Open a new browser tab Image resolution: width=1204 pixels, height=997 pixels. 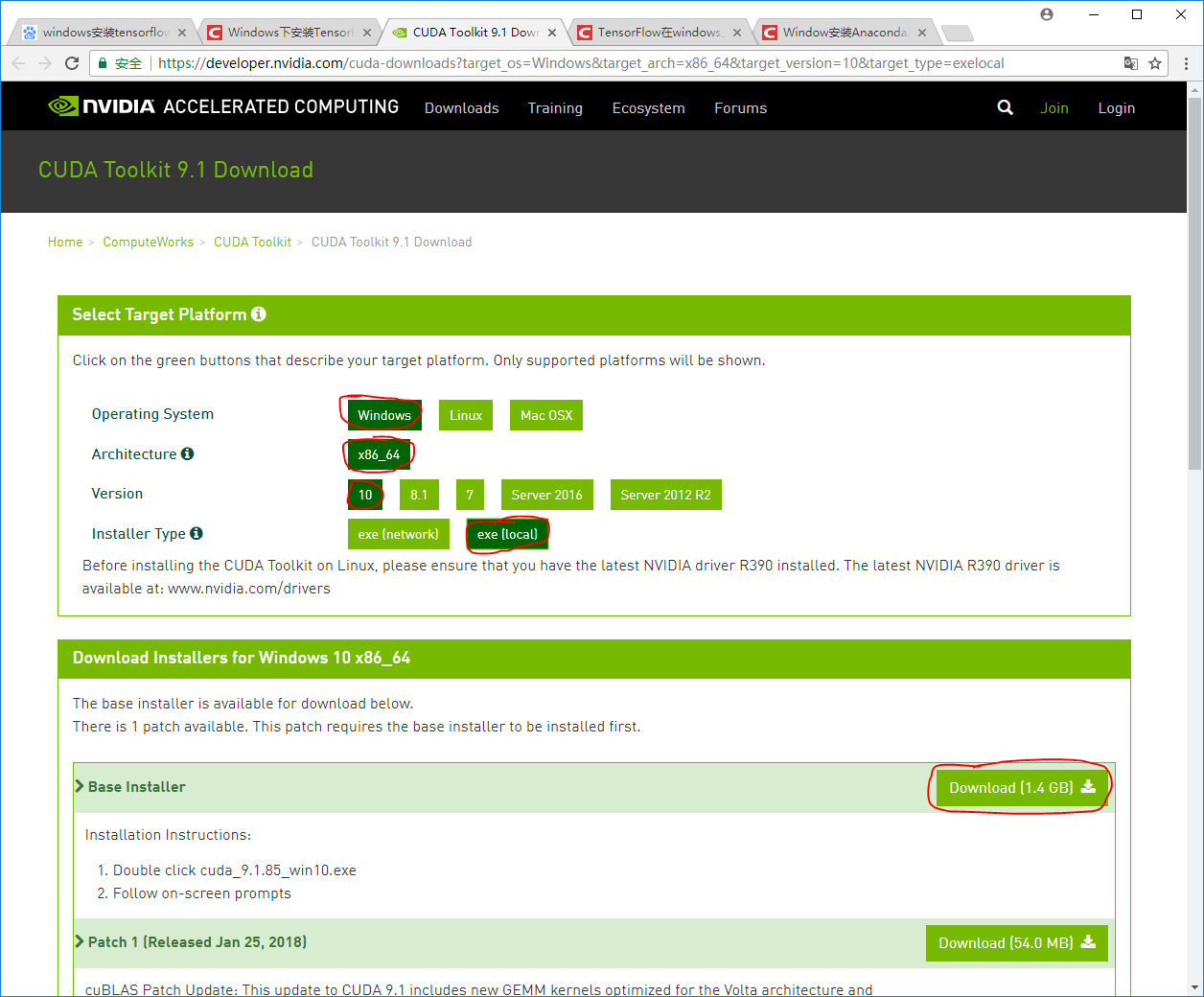[957, 34]
